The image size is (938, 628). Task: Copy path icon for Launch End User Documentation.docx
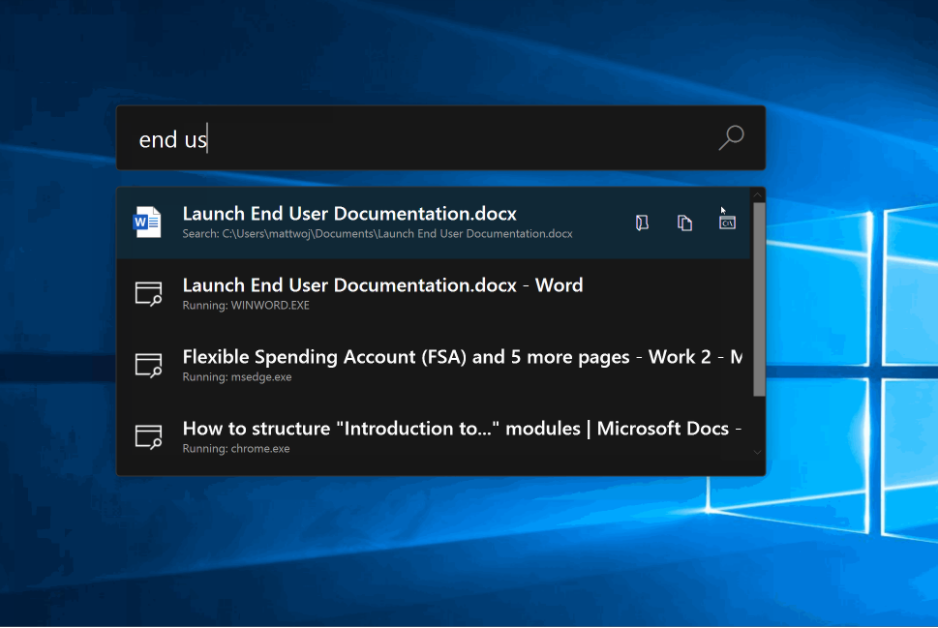click(x=685, y=223)
